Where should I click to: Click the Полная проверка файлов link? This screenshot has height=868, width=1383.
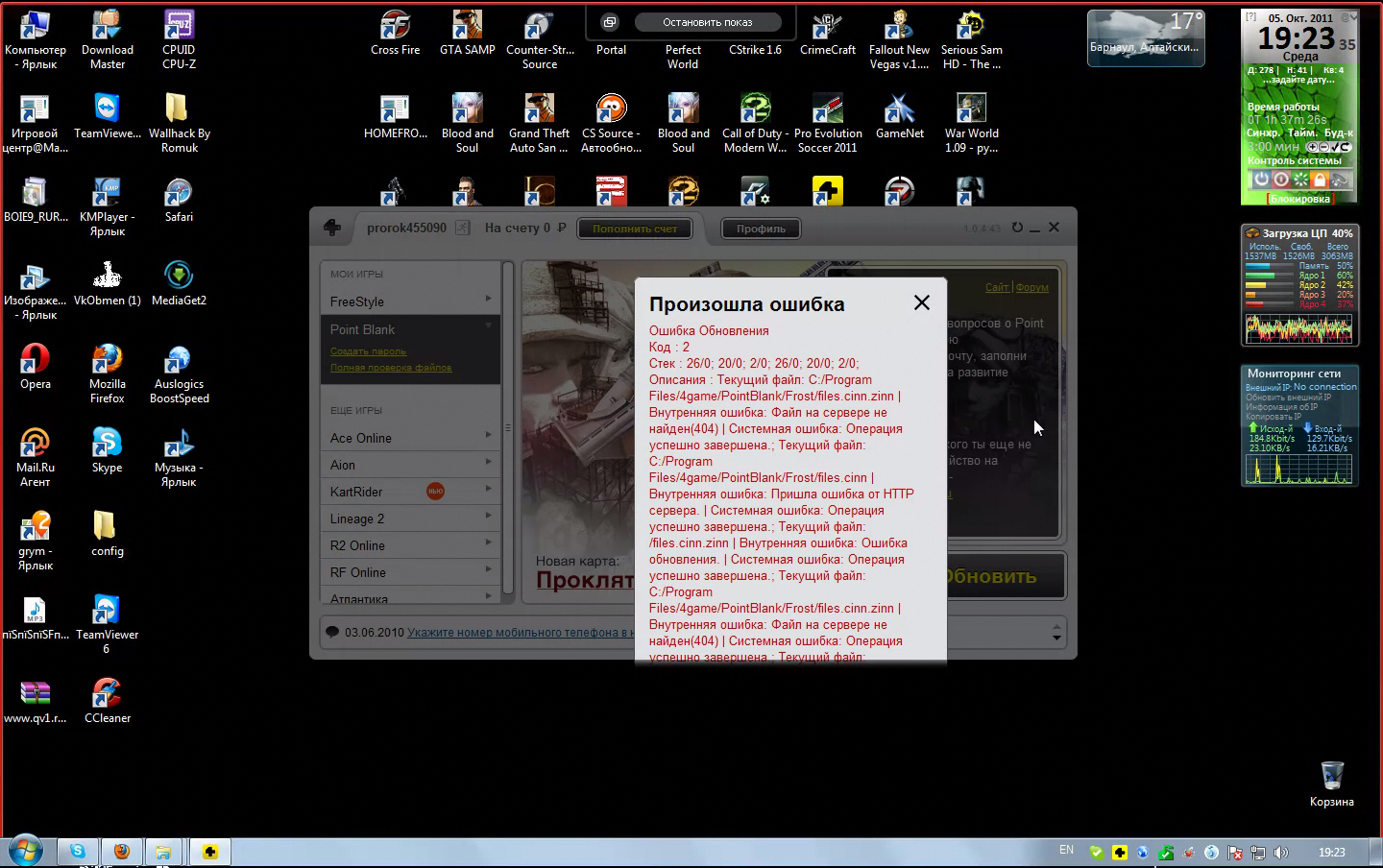coord(391,368)
